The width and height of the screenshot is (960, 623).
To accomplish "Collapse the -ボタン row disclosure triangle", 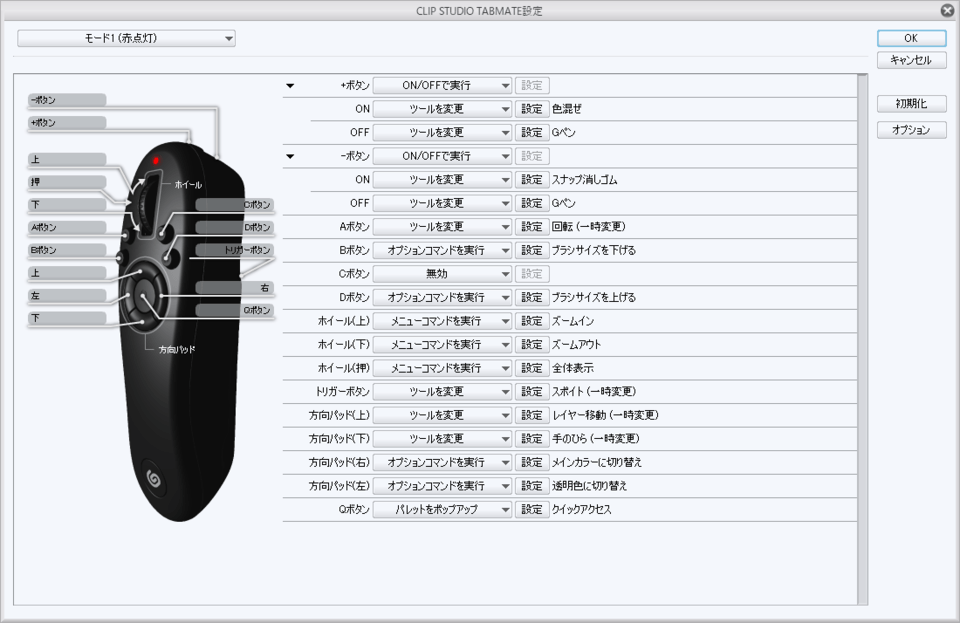I will tap(290, 157).
